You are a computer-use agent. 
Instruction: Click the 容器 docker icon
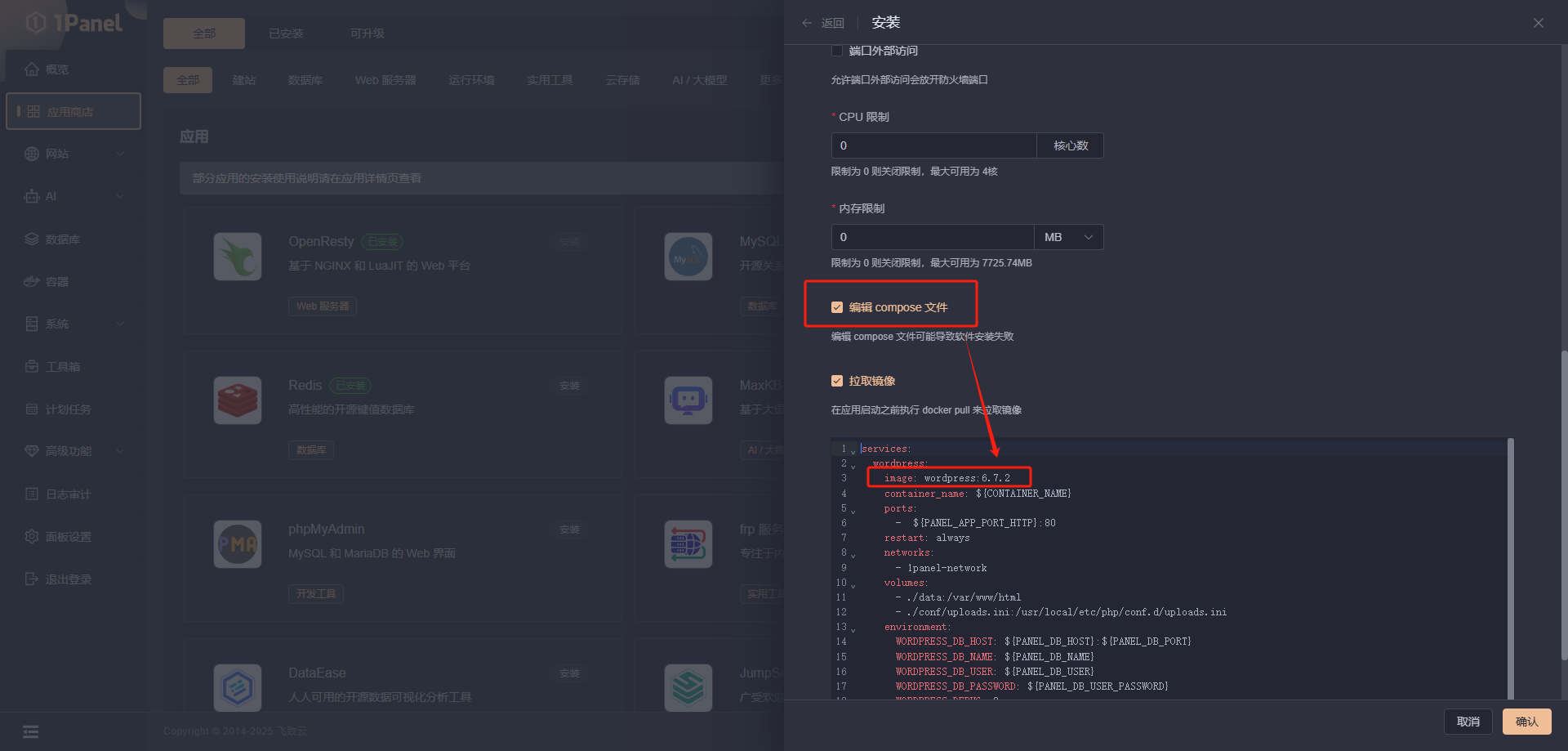[x=32, y=282]
